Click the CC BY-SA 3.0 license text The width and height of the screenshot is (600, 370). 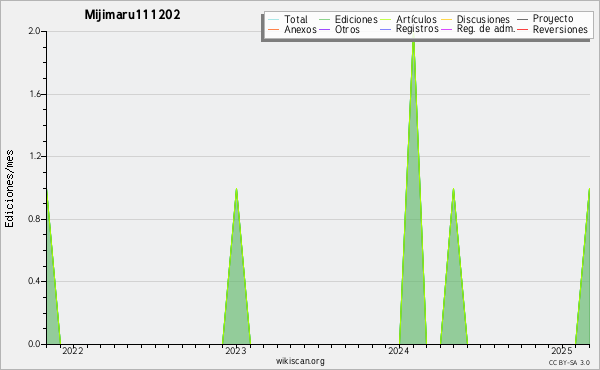click(569, 362)
